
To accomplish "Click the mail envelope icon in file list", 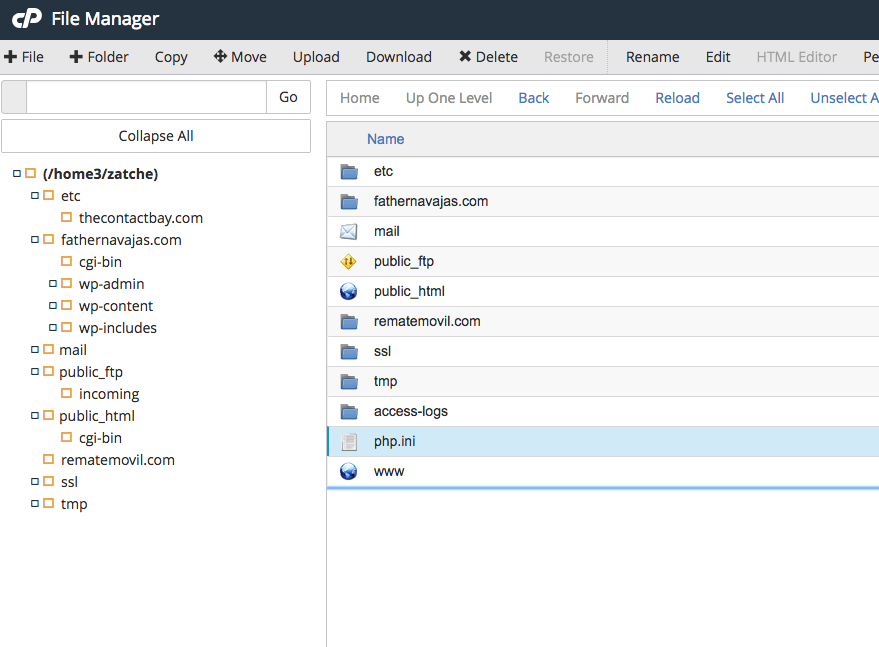I will coord(348,231).
